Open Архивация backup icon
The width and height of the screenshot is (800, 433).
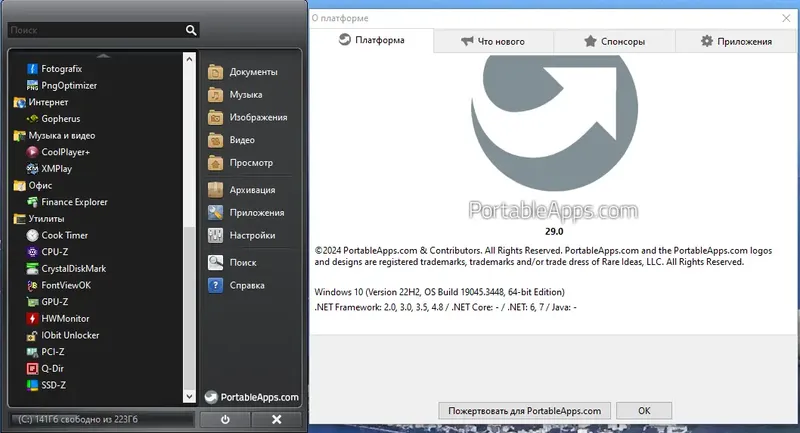pyautogui.click(x=215, y=190)
